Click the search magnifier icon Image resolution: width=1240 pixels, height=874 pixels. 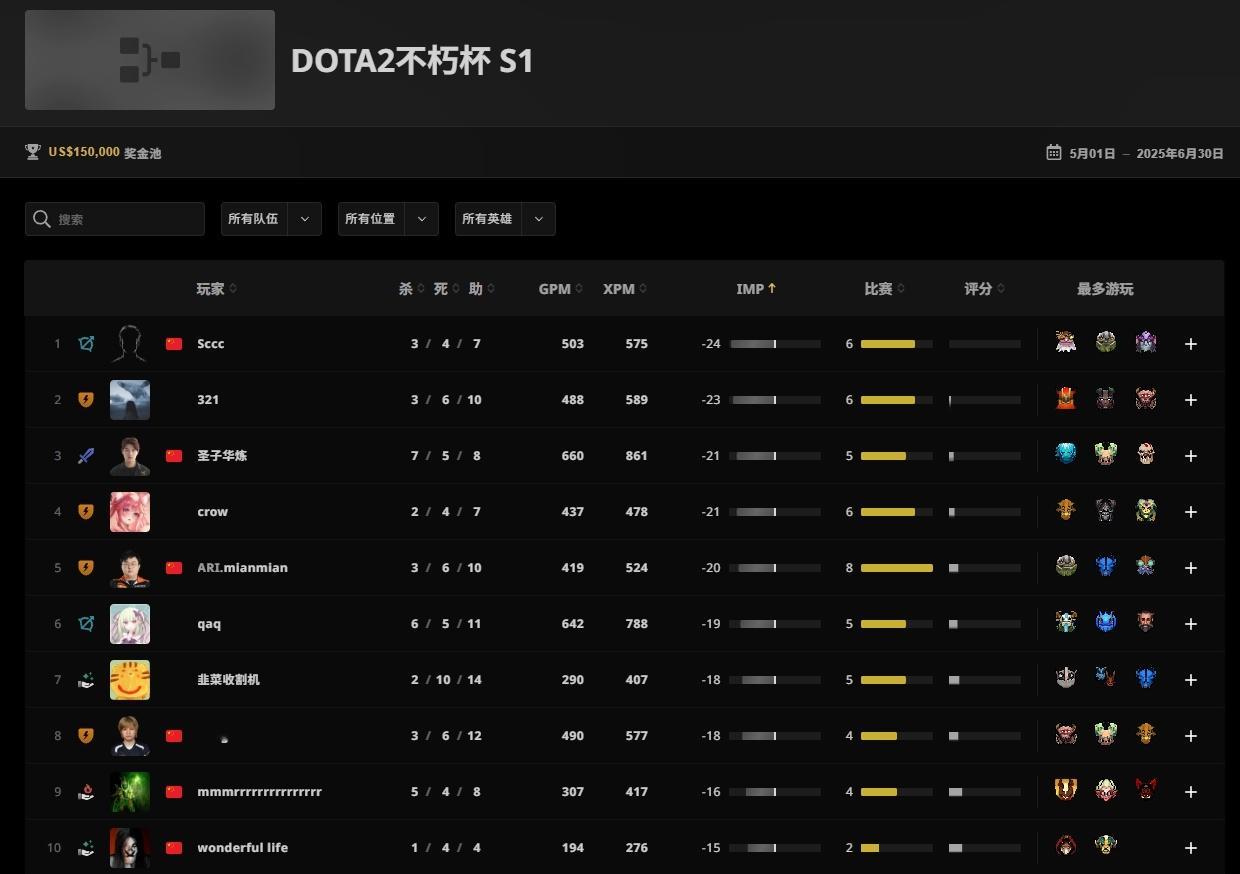(41, 219)
